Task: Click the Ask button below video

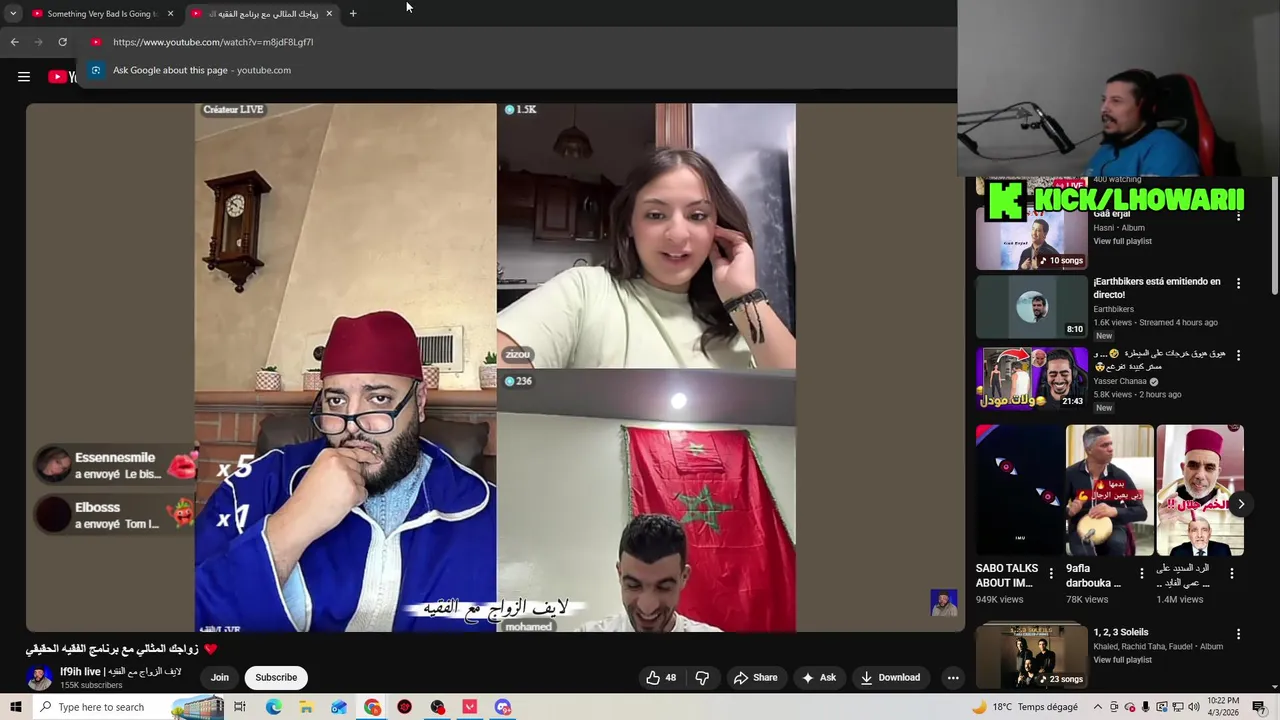Action: pos(819,678)
